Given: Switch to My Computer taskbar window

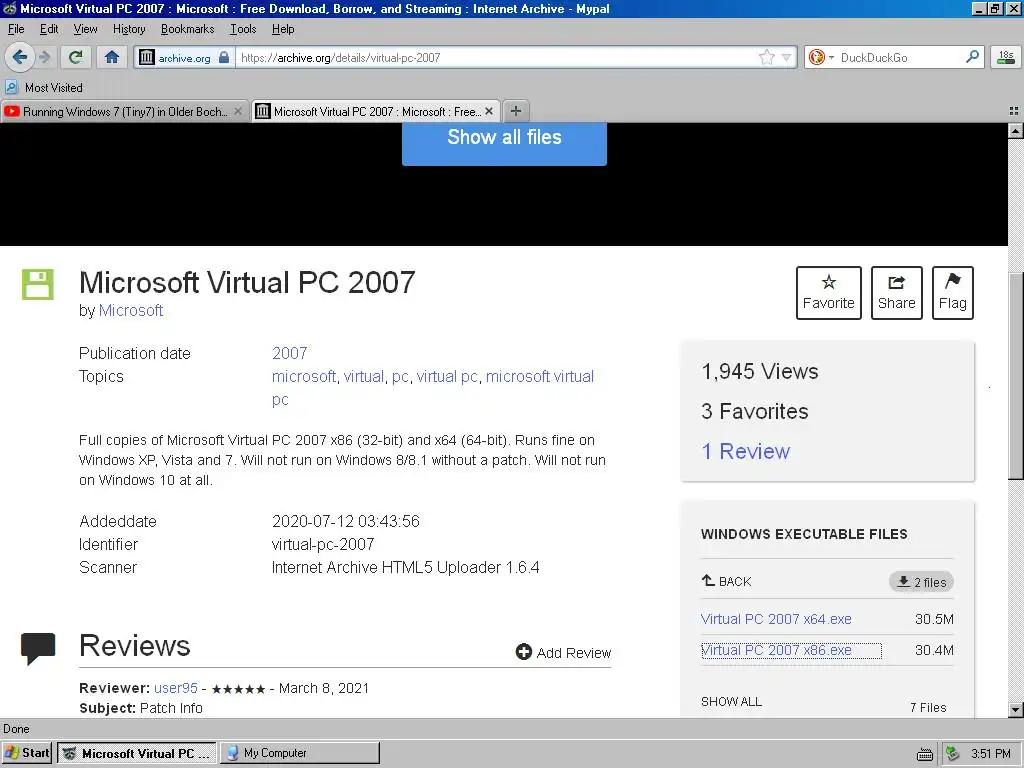Looking at the screenshot, I should pos(300,753).
